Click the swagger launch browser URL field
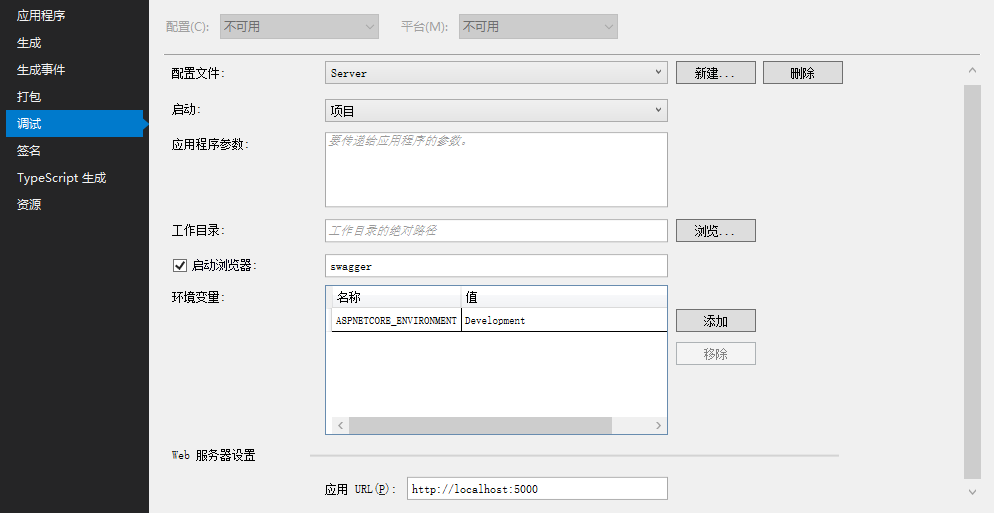The height and width of the screenshot is (513, 994). click(x=496, y=266)
